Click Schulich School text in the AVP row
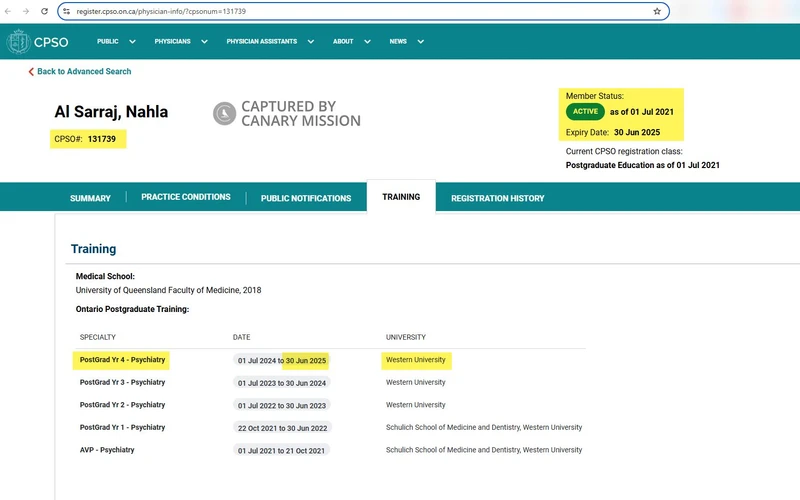800x500 pixels. (x=484, y=449)
